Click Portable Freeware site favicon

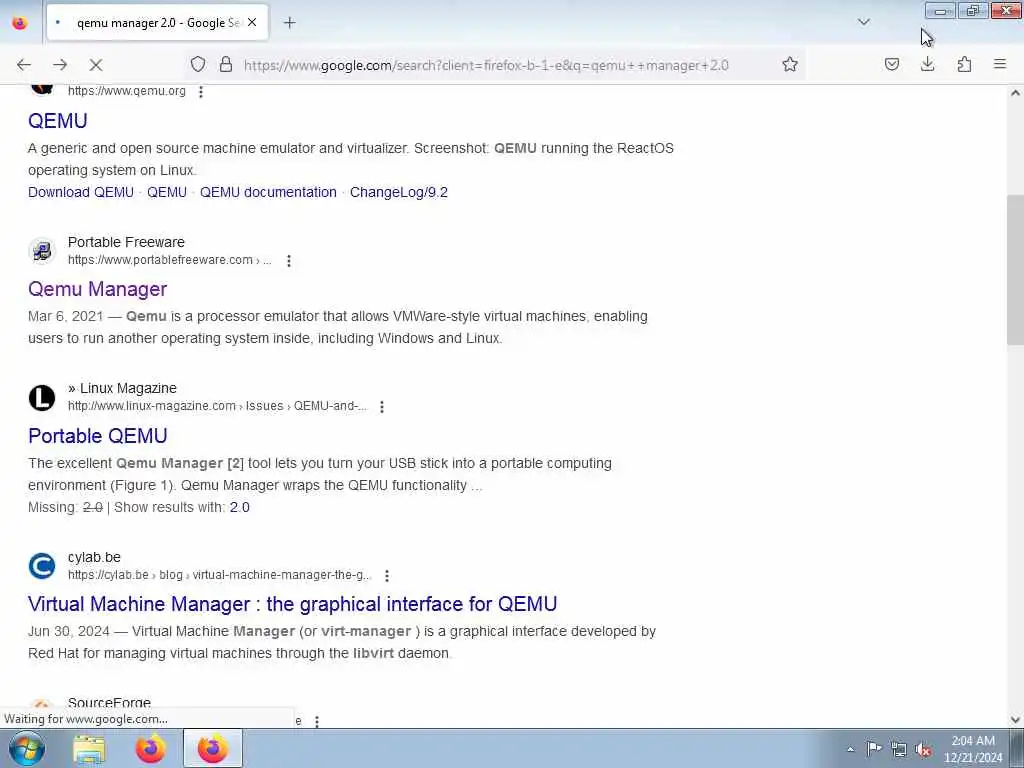point(42,251)
